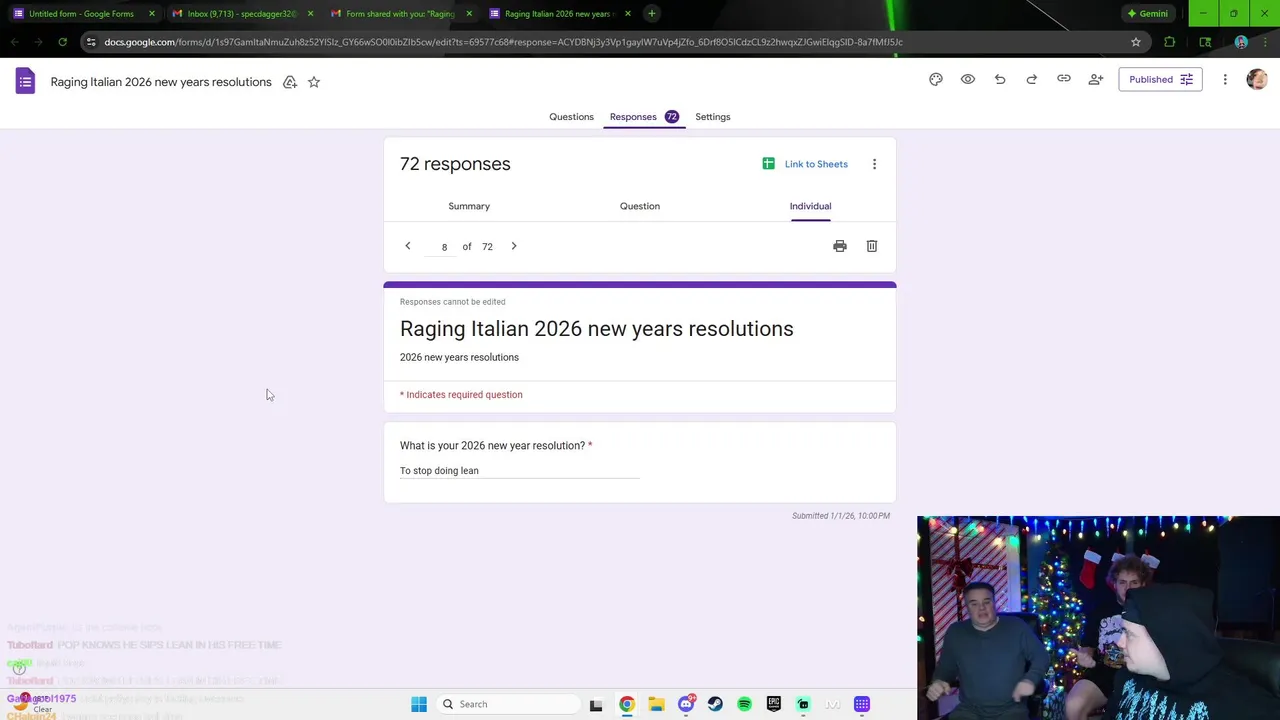Click the Submitted 1/1/26, 10:00 PM timestamp

[x=841, y=516]
